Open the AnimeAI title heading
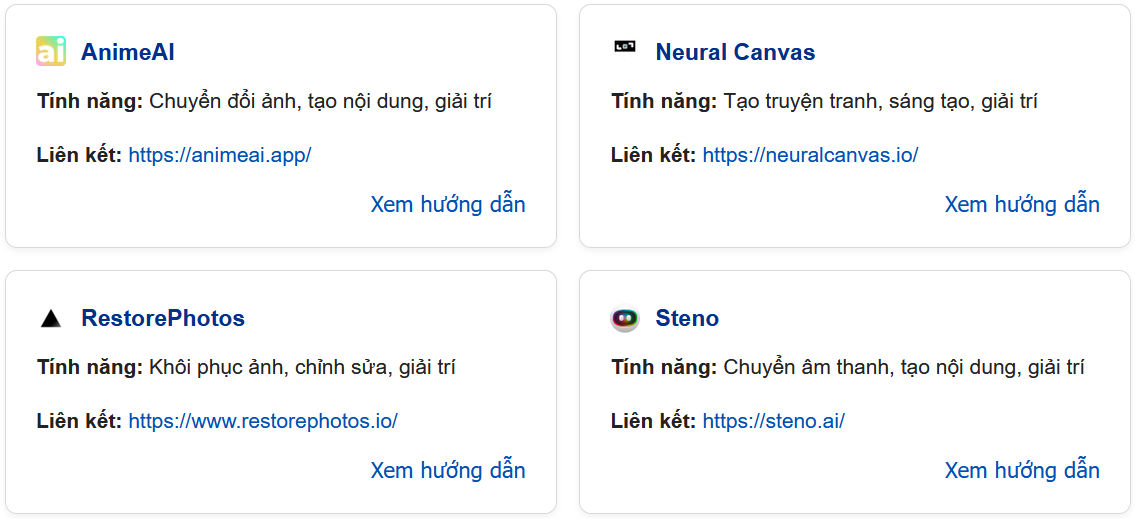Image resolution: width=1135 pixels, height=519 pixels. click(128, 52)
